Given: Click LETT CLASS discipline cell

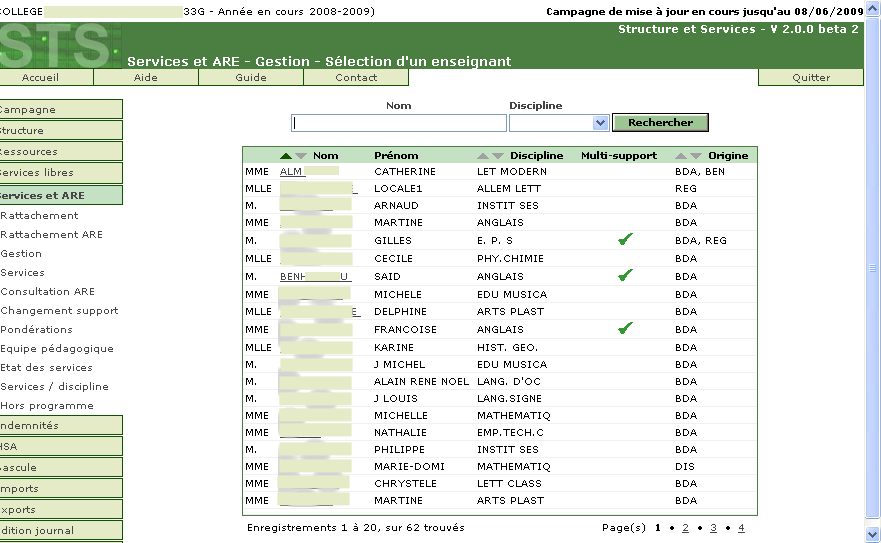Looking at the screenshot, I should (x=509, y=483).
